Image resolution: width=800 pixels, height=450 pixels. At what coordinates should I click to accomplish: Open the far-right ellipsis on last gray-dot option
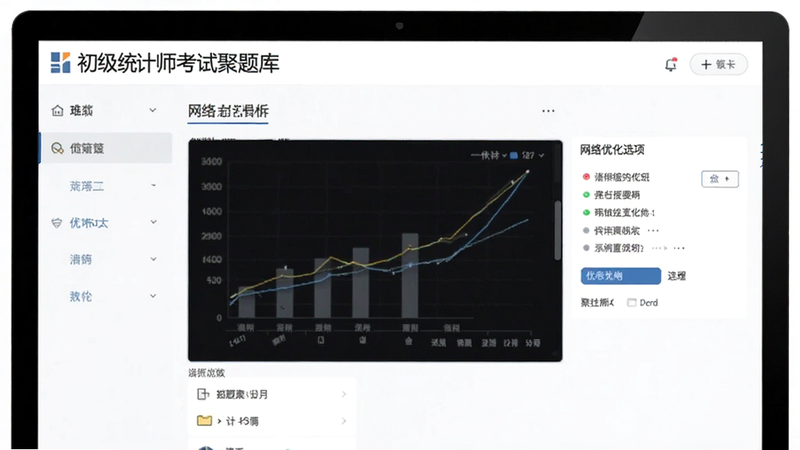[x=679, y=248]
